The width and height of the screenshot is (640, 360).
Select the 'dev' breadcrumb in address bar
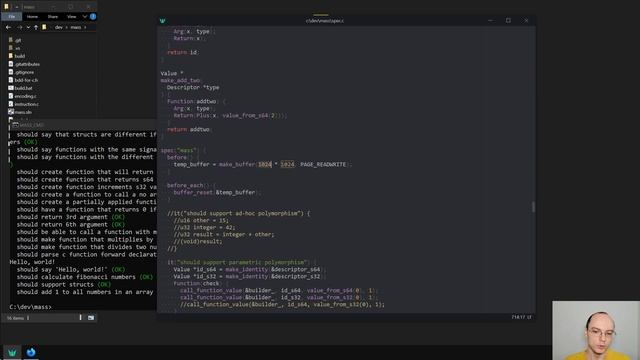tap(59, 27)
